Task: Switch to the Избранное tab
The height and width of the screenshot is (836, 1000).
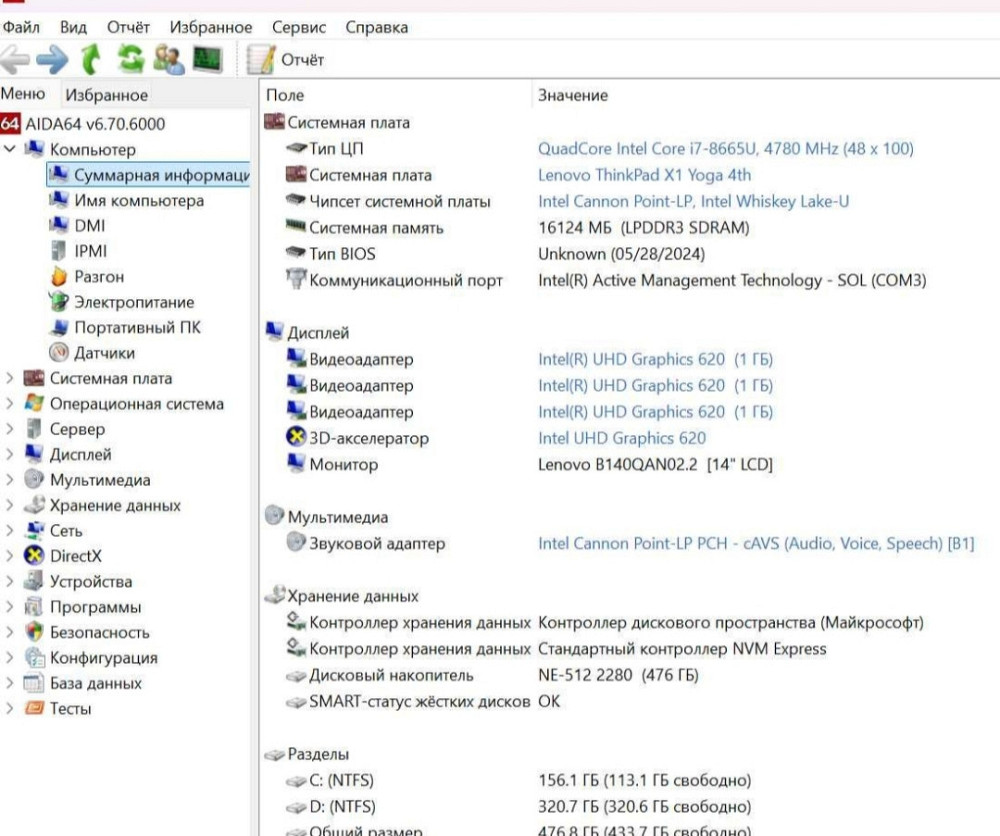Action: 106,96
